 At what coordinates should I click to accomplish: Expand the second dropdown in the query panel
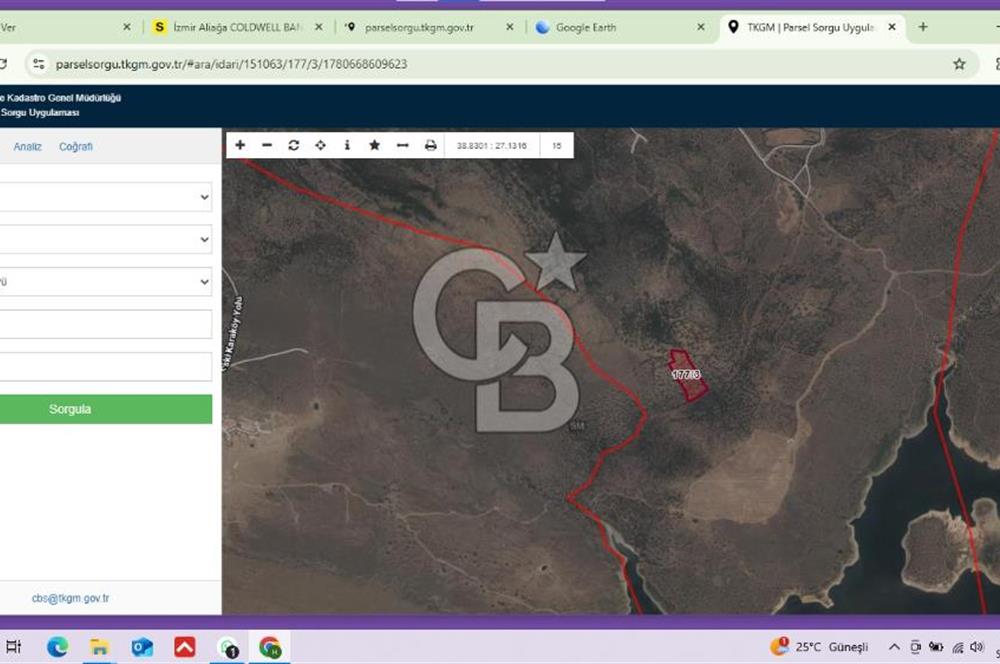pyautogui.click(x=105, y=239)
